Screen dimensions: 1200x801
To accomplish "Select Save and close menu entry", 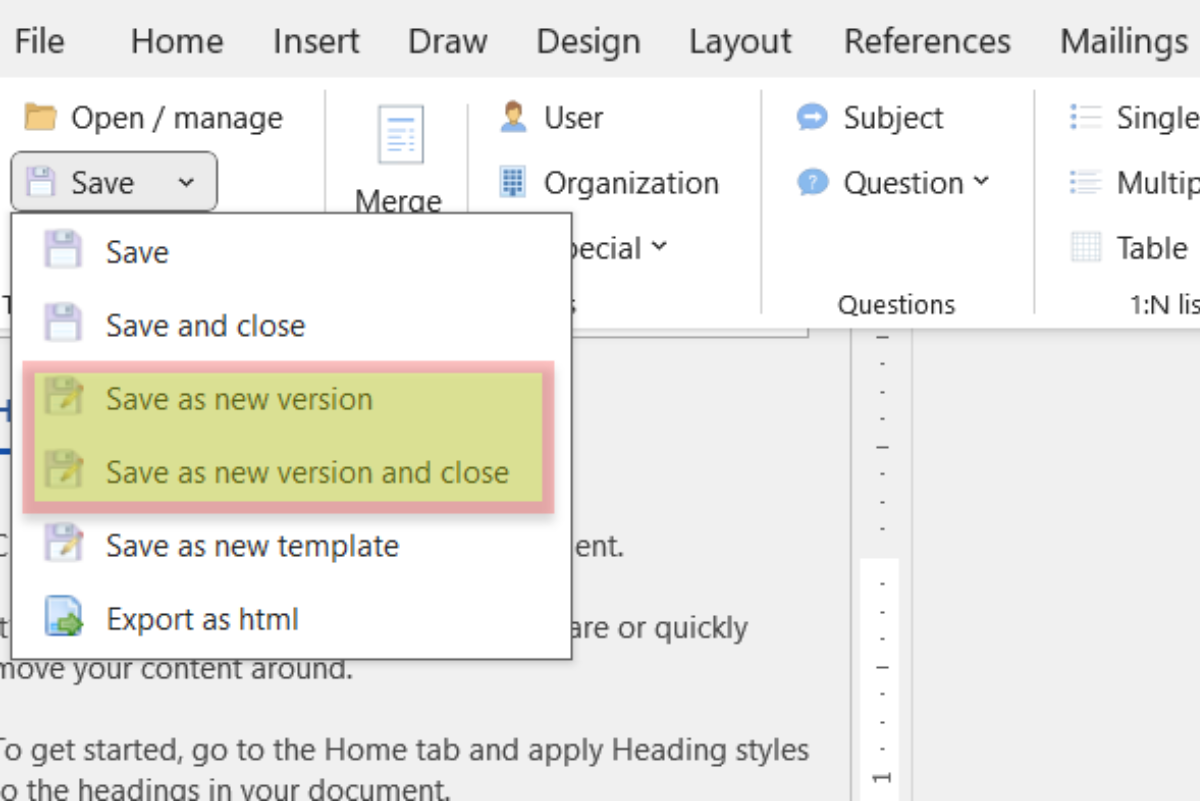I will pyautogui.click(x=205, y=325).
